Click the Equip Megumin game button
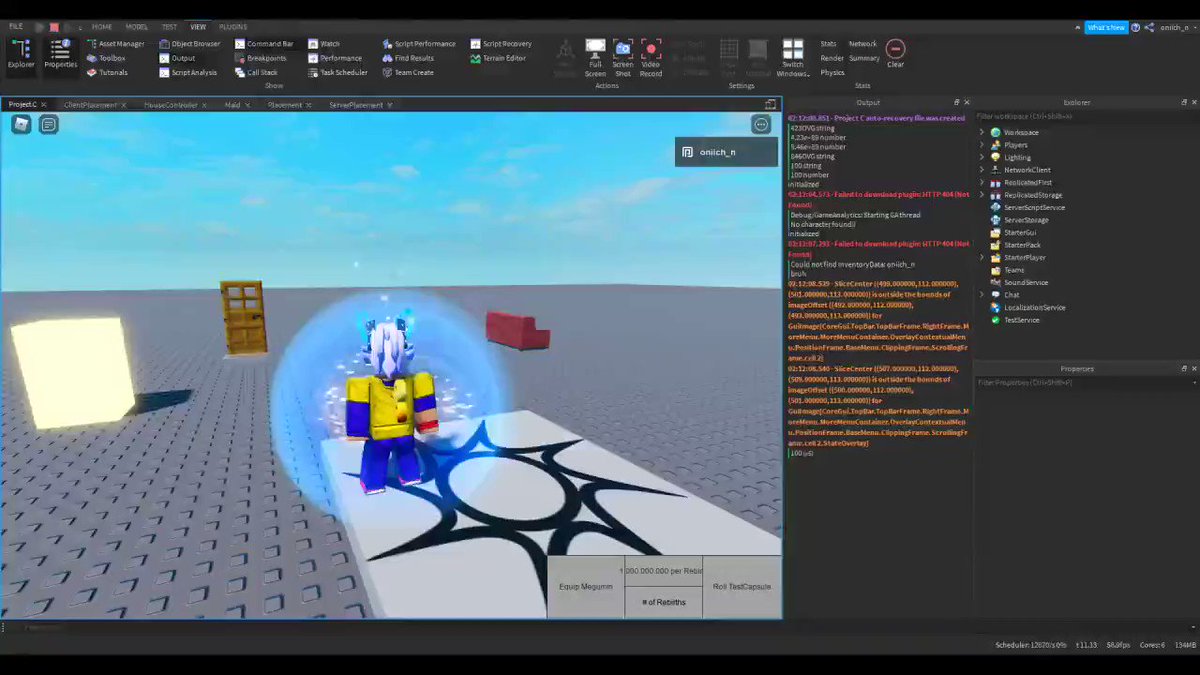This screenshot has width=1200, height=675. [x=586, y=586]
